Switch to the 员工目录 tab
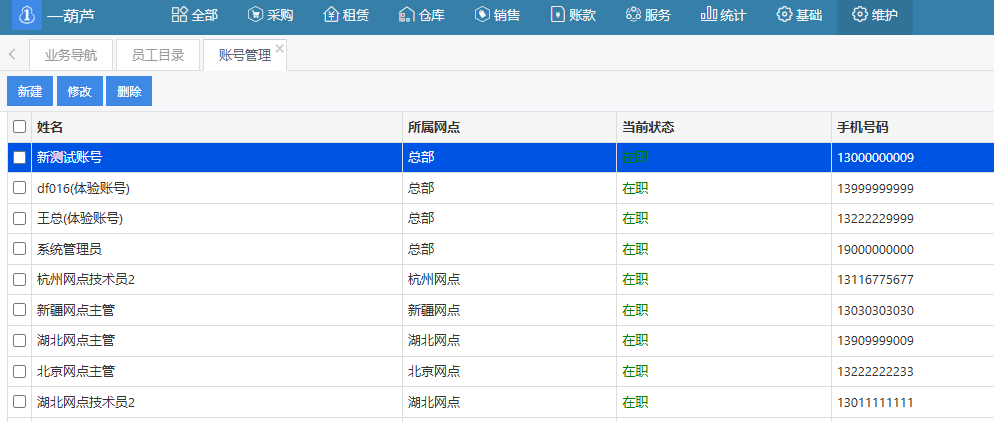The height and width of the screenshot is (422, 994). pos(158,56)
